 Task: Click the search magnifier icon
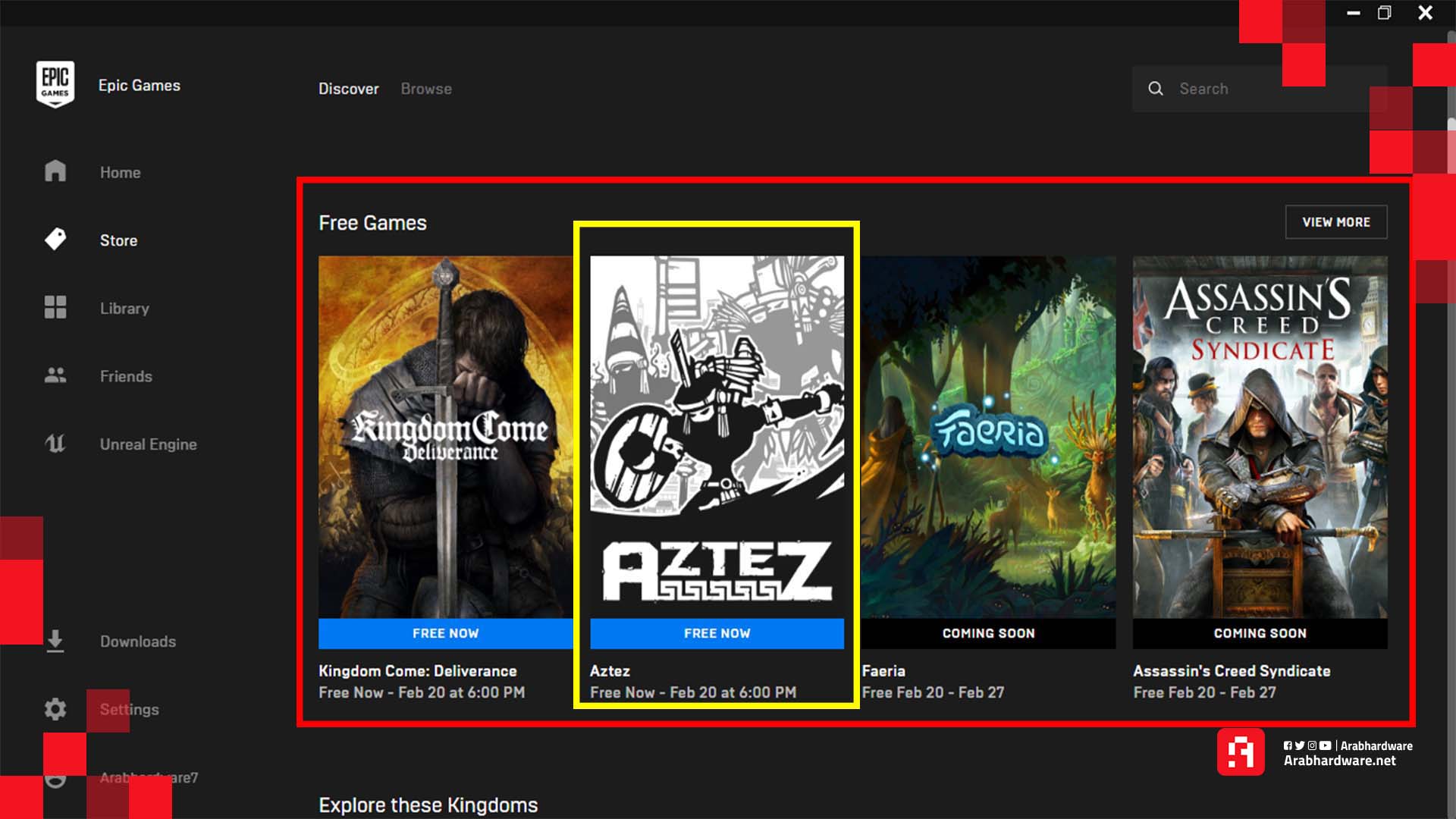(x=1156, y=89)
